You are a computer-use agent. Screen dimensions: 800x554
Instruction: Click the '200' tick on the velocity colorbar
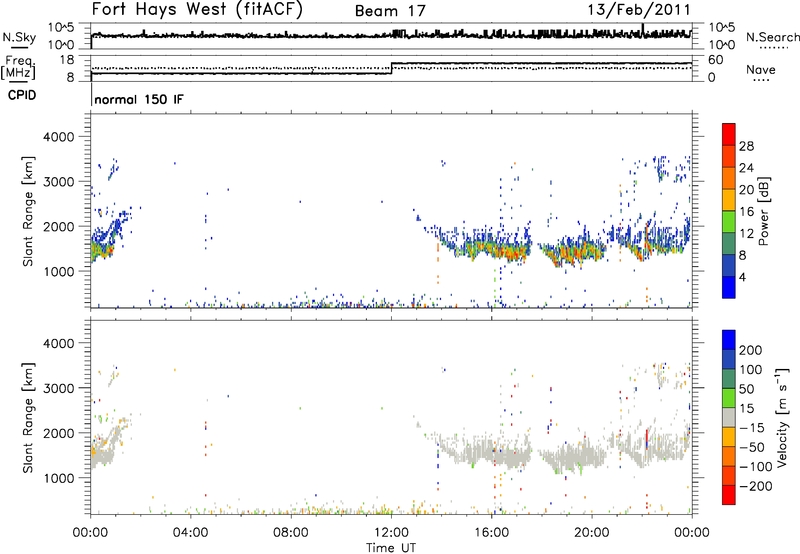751,350
